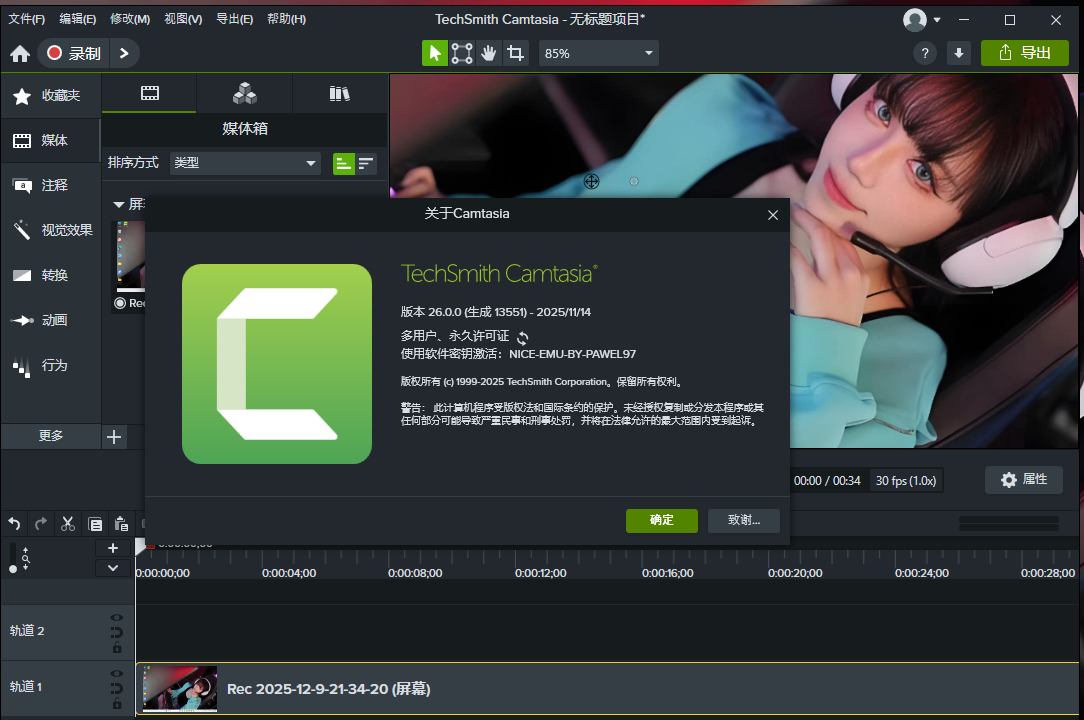Undo the last action
1084x720 pixels.
14,524
